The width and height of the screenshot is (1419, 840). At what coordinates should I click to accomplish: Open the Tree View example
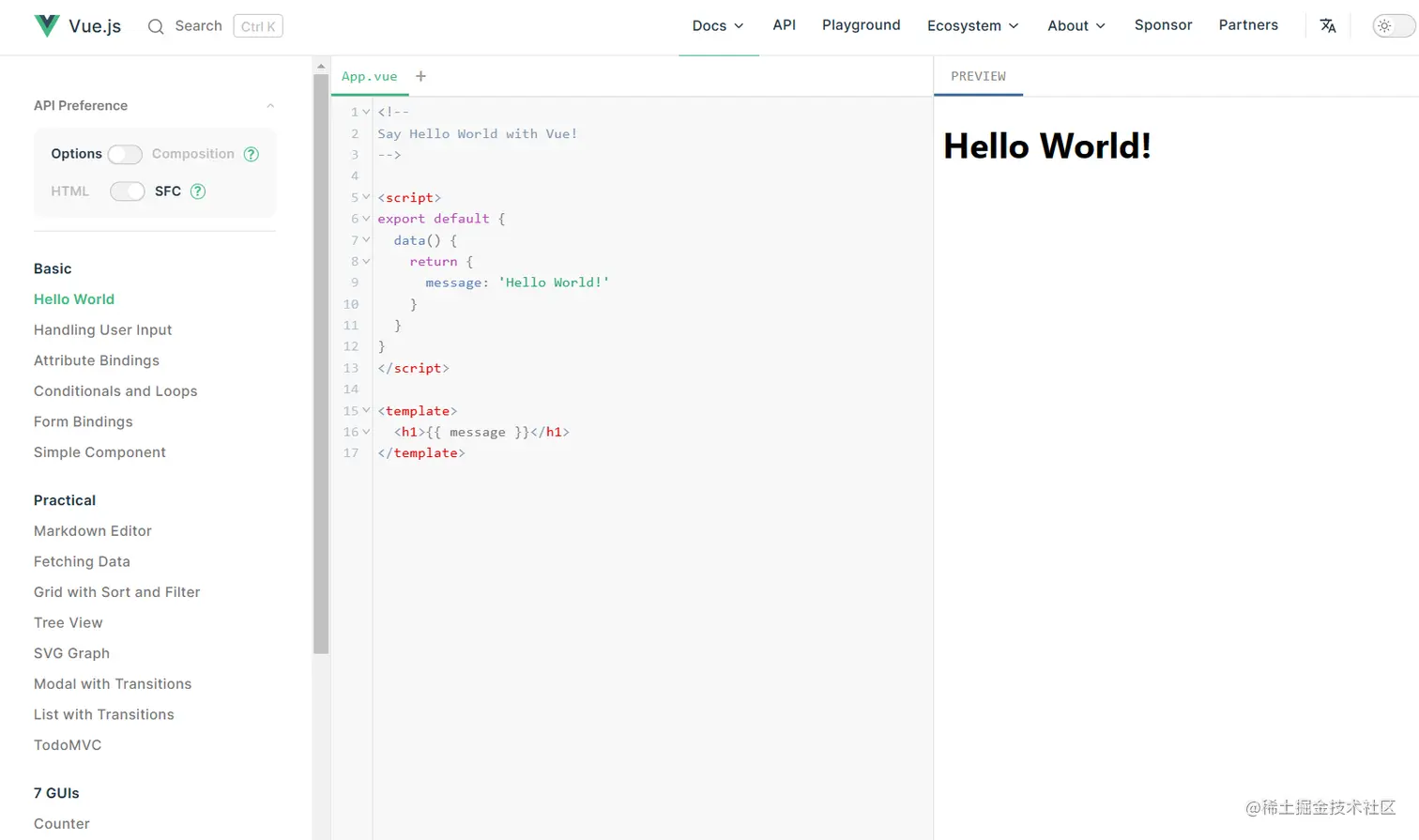coord(69,623)
